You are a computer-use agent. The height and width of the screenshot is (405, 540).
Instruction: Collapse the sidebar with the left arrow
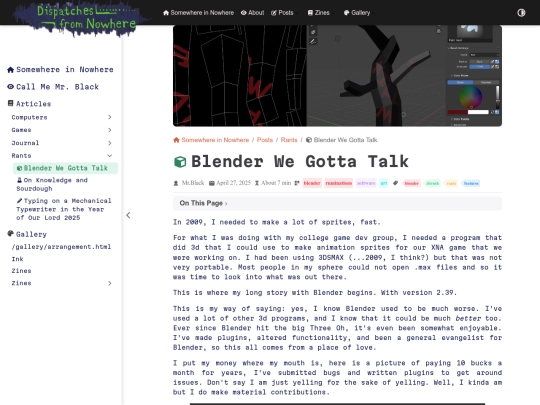128,215
